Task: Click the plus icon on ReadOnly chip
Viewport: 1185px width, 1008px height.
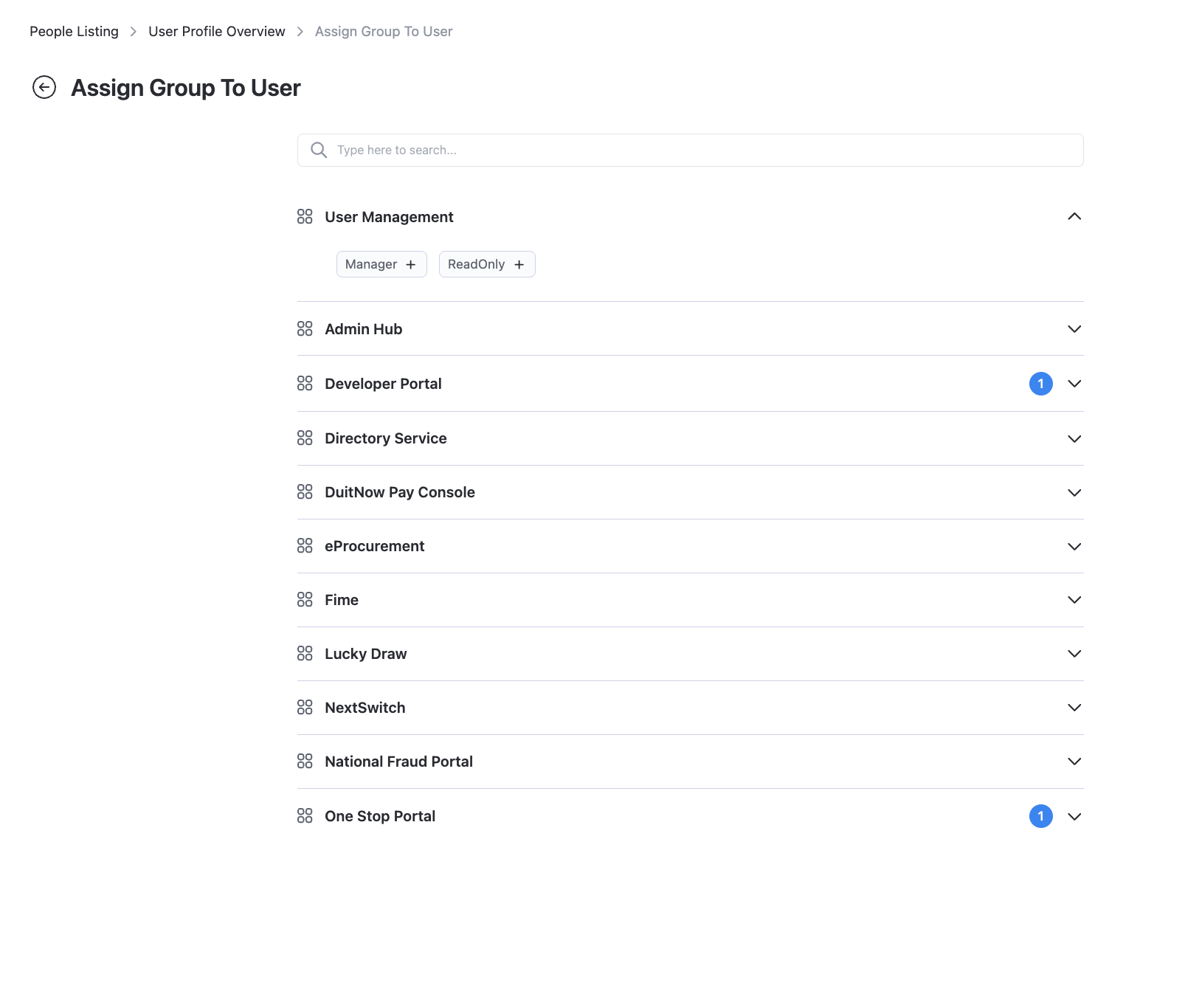Action: (x=519, y=265)
